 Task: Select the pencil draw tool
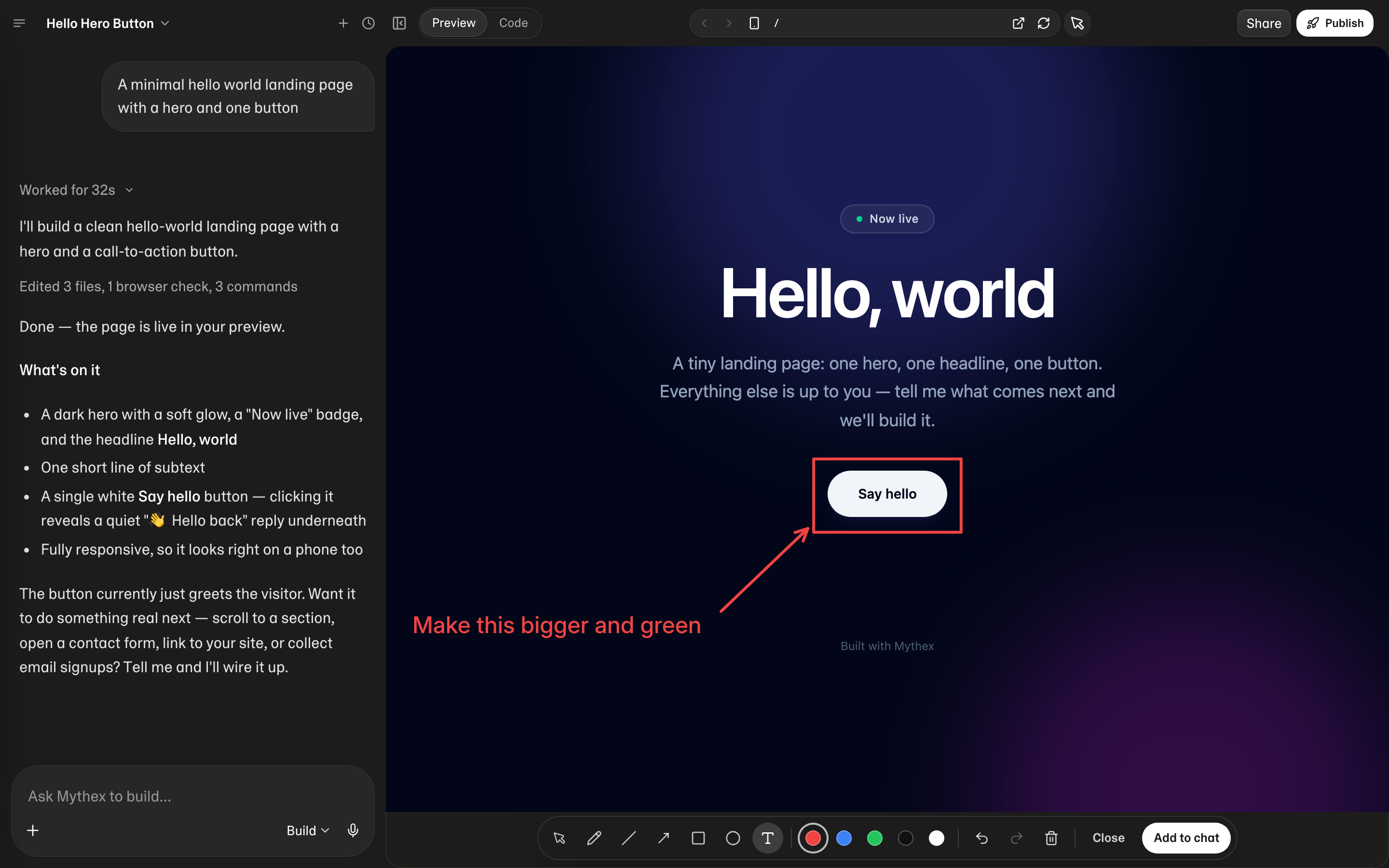pyautogui.click(x=594, y=838)
